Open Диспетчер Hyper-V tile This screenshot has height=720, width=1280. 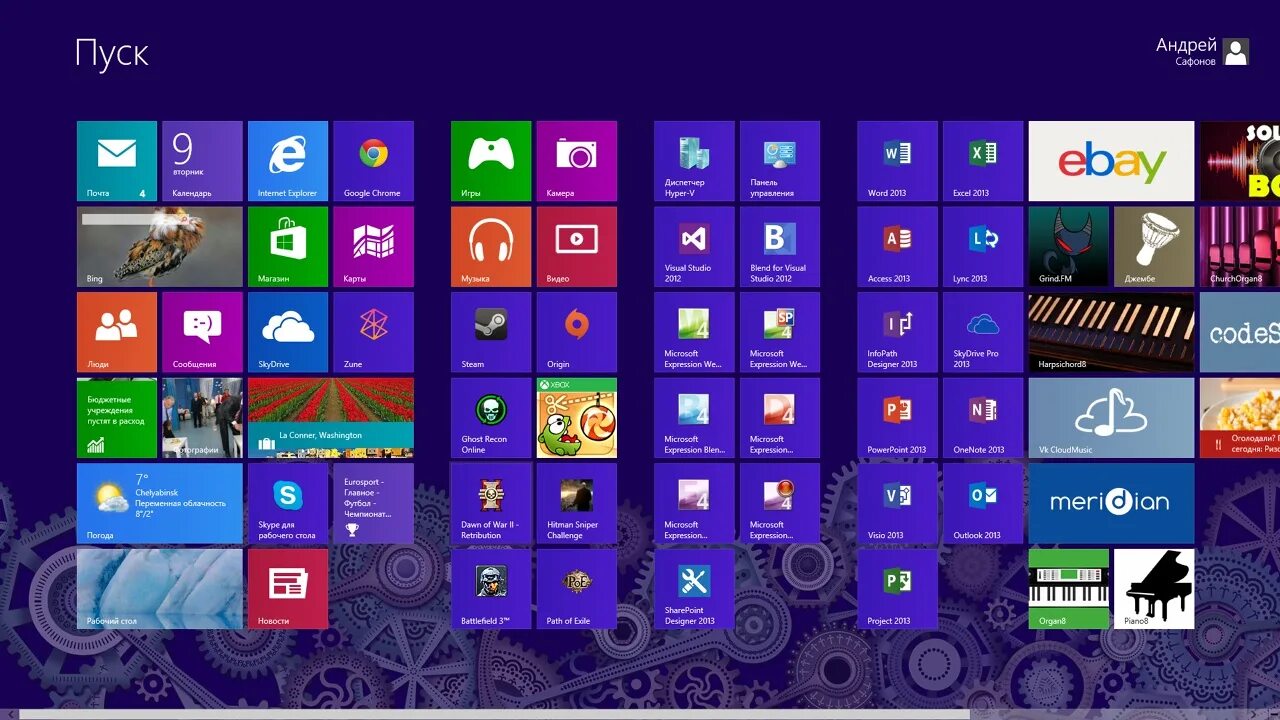pyautogui.click(x=694, y=161)
